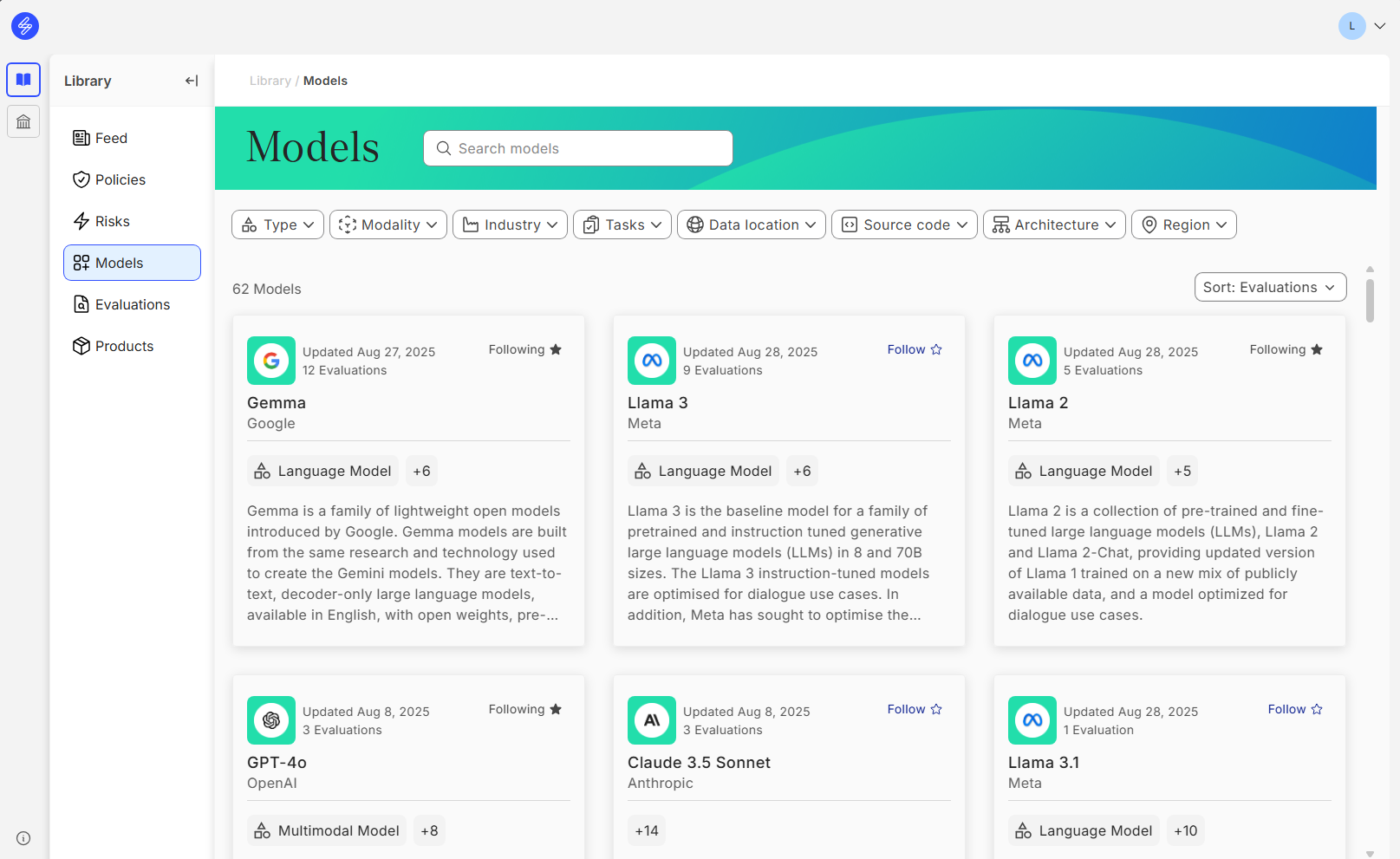The image size is (1400, 859).
Task: Collapse the Library sidebar panel
Action: (x=192, y=81)
